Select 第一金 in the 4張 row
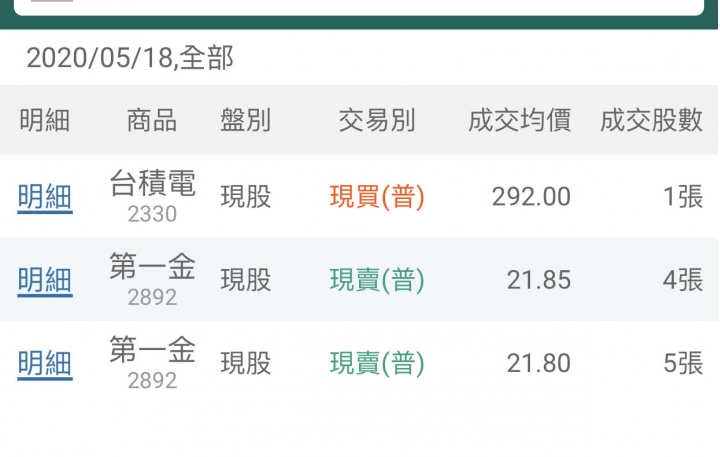 point(152,266)
